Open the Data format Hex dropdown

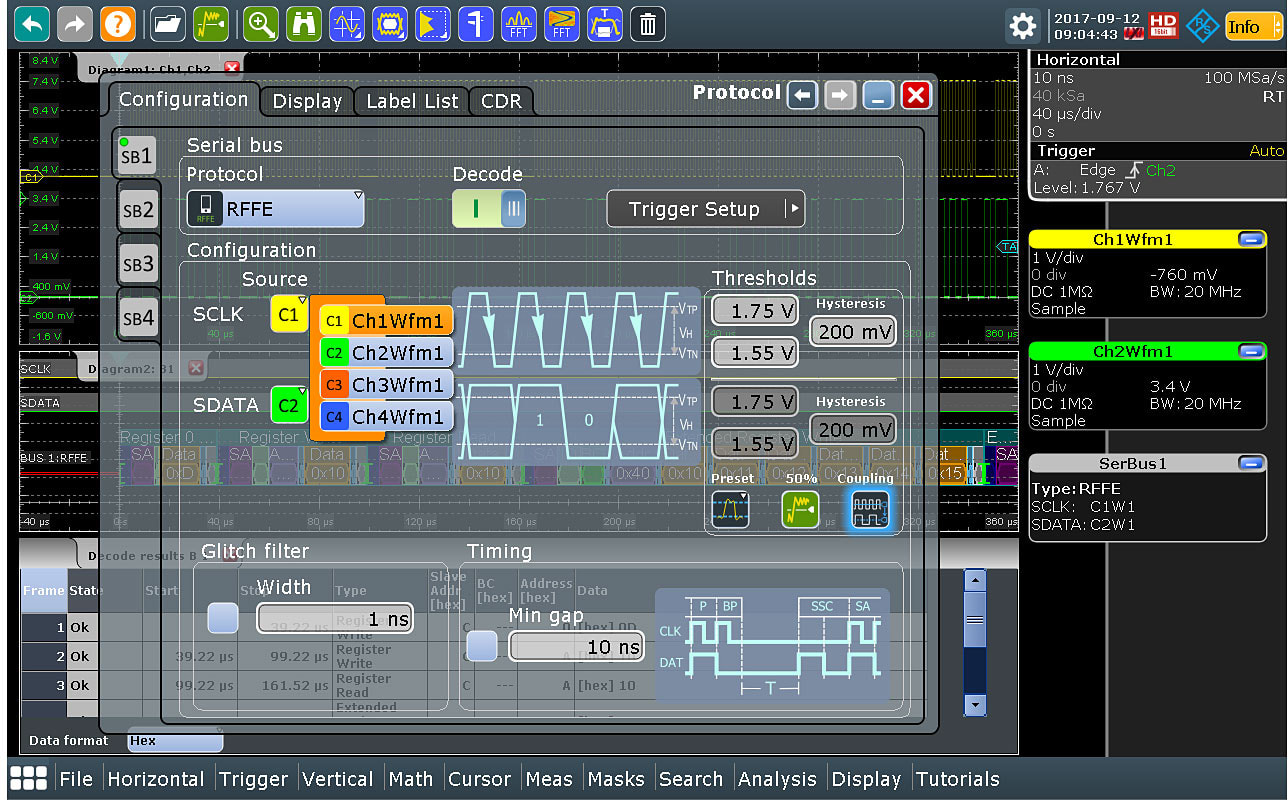click(x=175, y=741)
